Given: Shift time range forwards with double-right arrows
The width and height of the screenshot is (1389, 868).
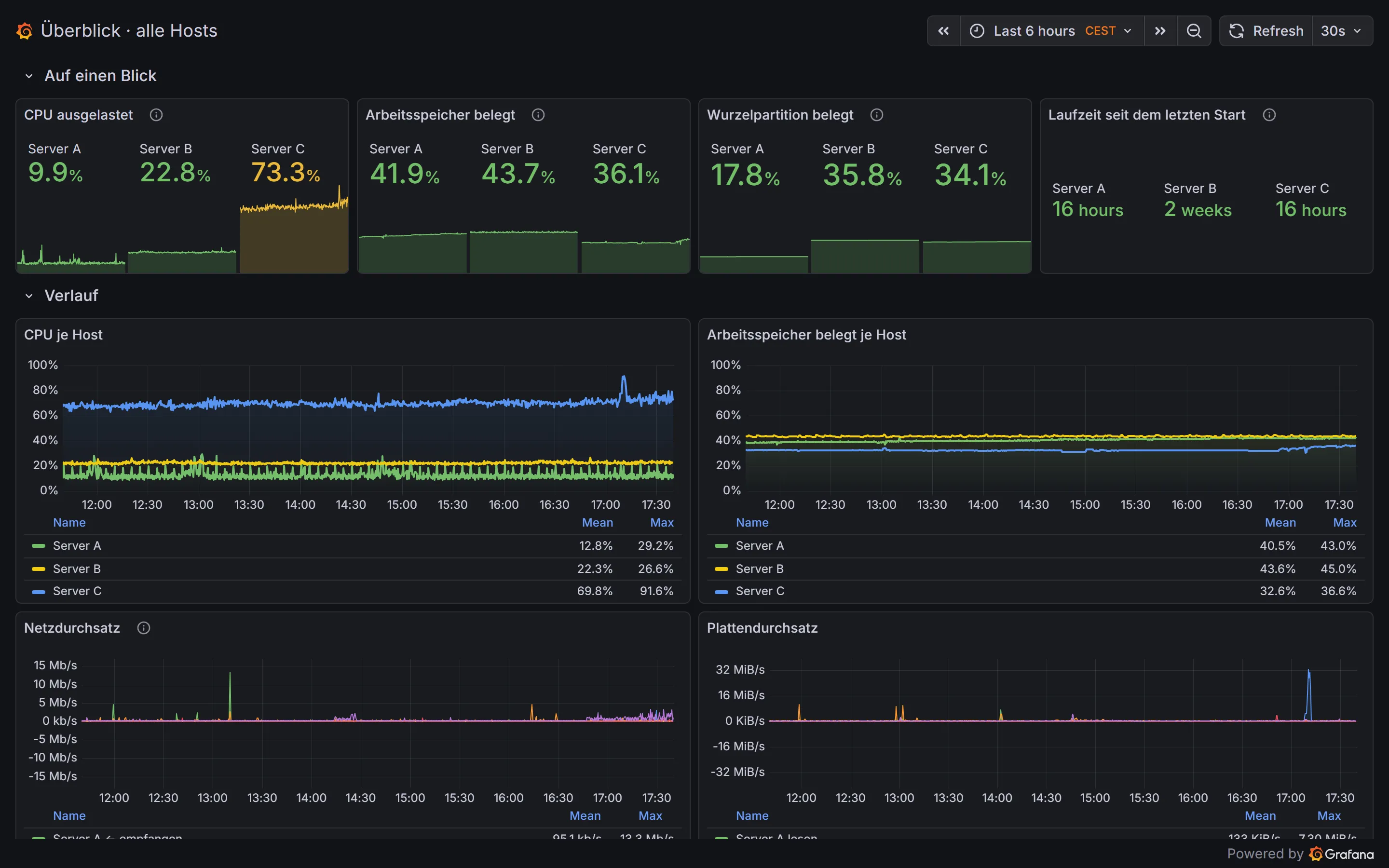Looking at the screenshot, I should tap(1160, 31).
